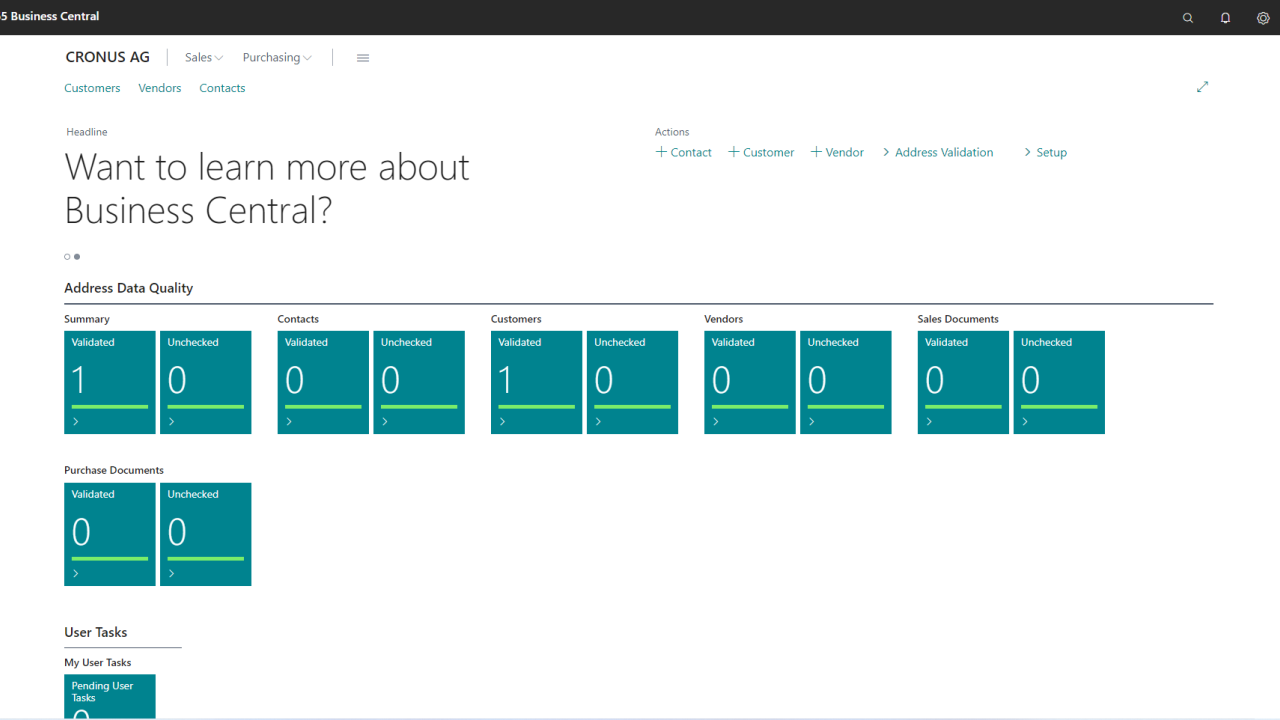Expand the Address Validation action group
This screenshot has width=1280, height=720.
938,152
